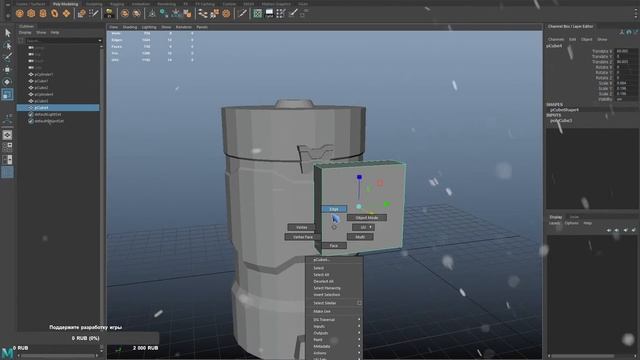This screenshot has width=640, height=360.
Task: Open the Channels menu in Channel Box
Action: click(x=556, y=40)
